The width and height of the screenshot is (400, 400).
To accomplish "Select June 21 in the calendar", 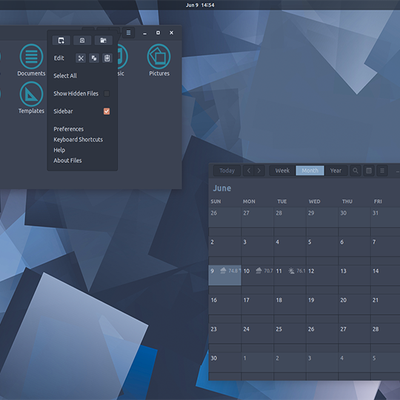I will click(x=386, y=304).
